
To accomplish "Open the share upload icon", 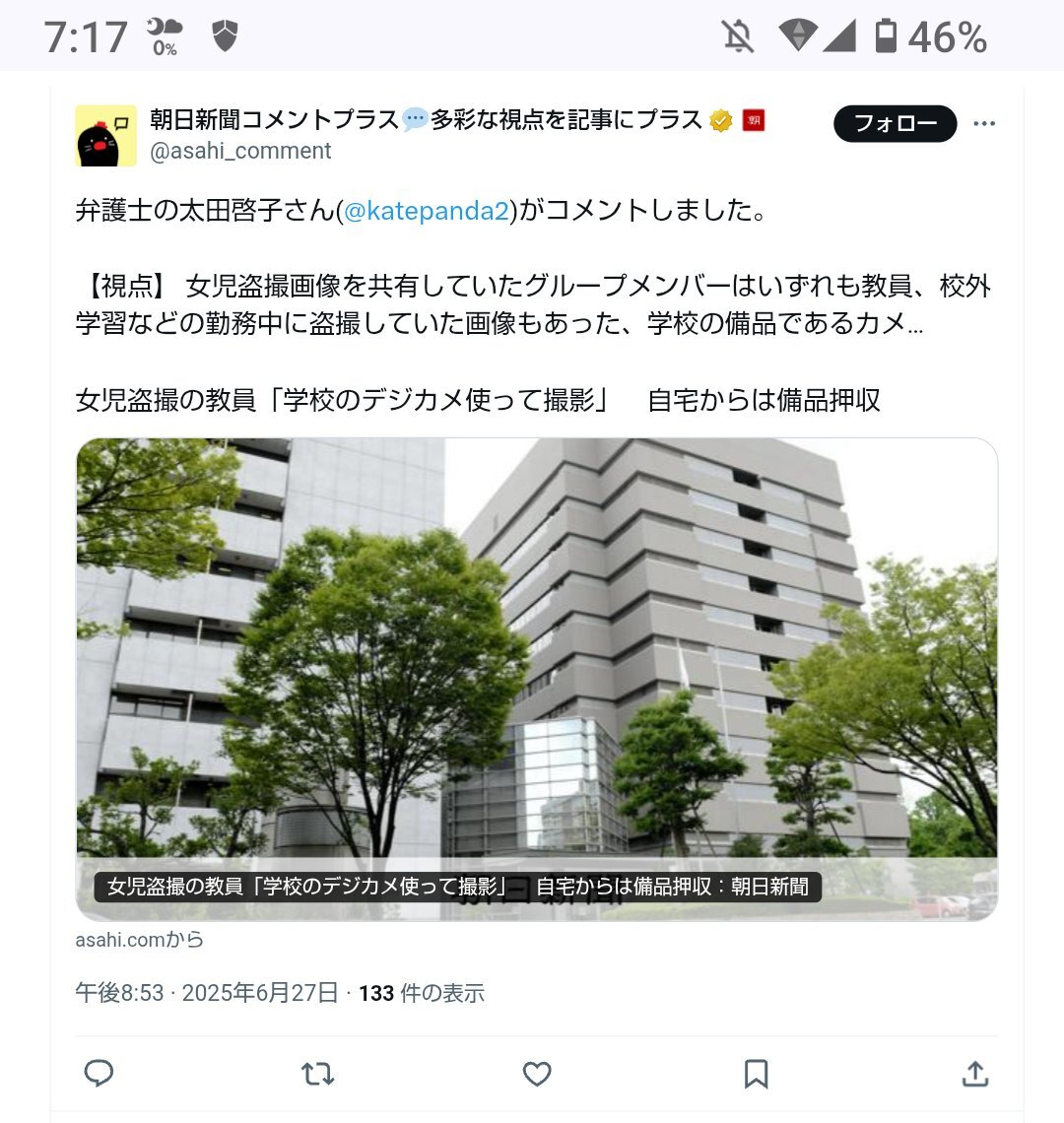I will (975, 1074).
